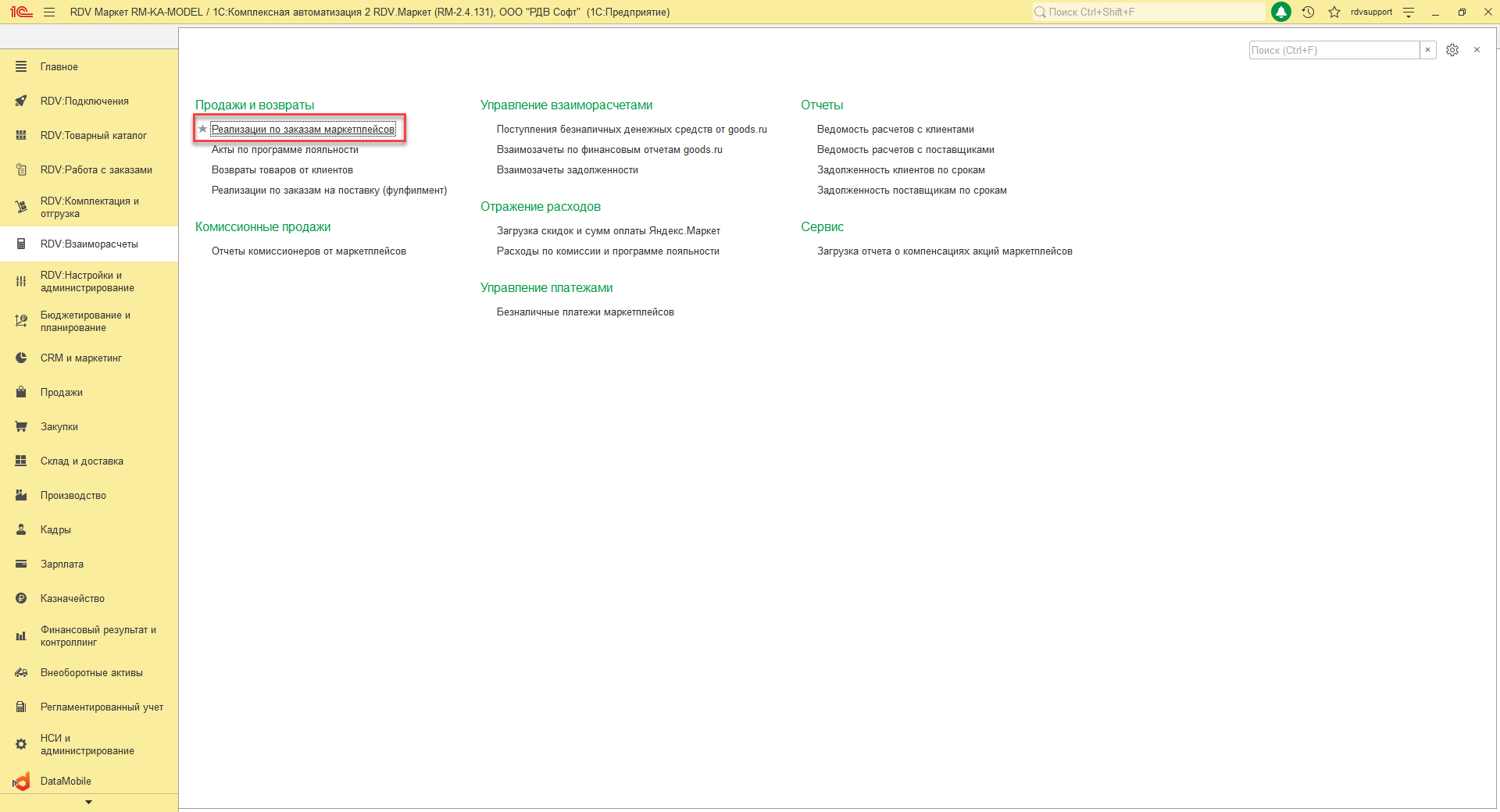Image resolution: width=1500 pixels, height=812 pixels.
Task: Select the Зарплата section
Action: pos(62,564)
